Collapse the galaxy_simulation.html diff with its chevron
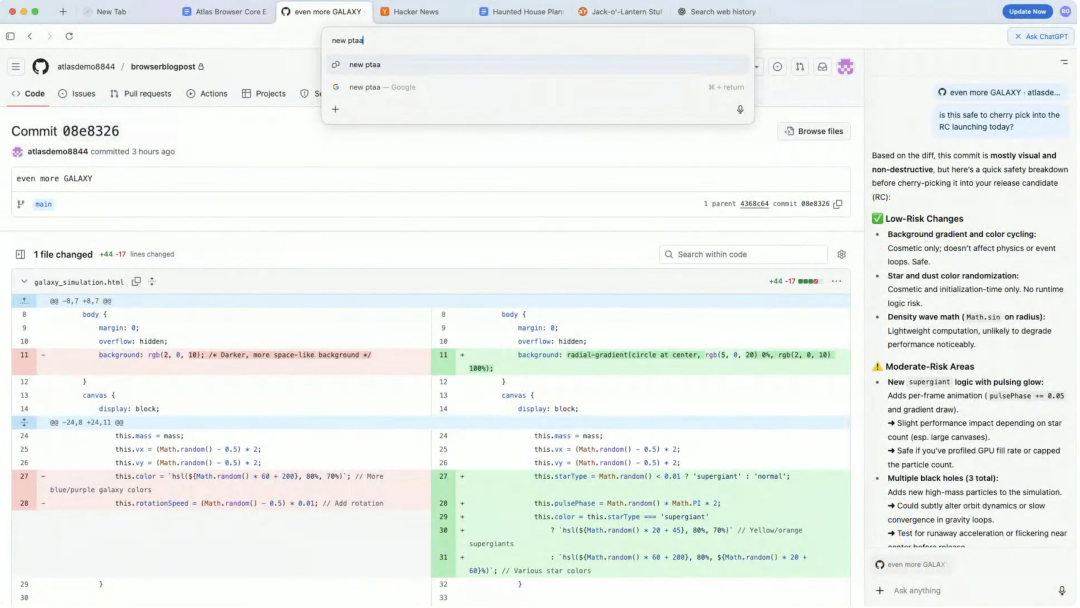1080x608 pixels. pyautogui.click(x=24, y=282)
